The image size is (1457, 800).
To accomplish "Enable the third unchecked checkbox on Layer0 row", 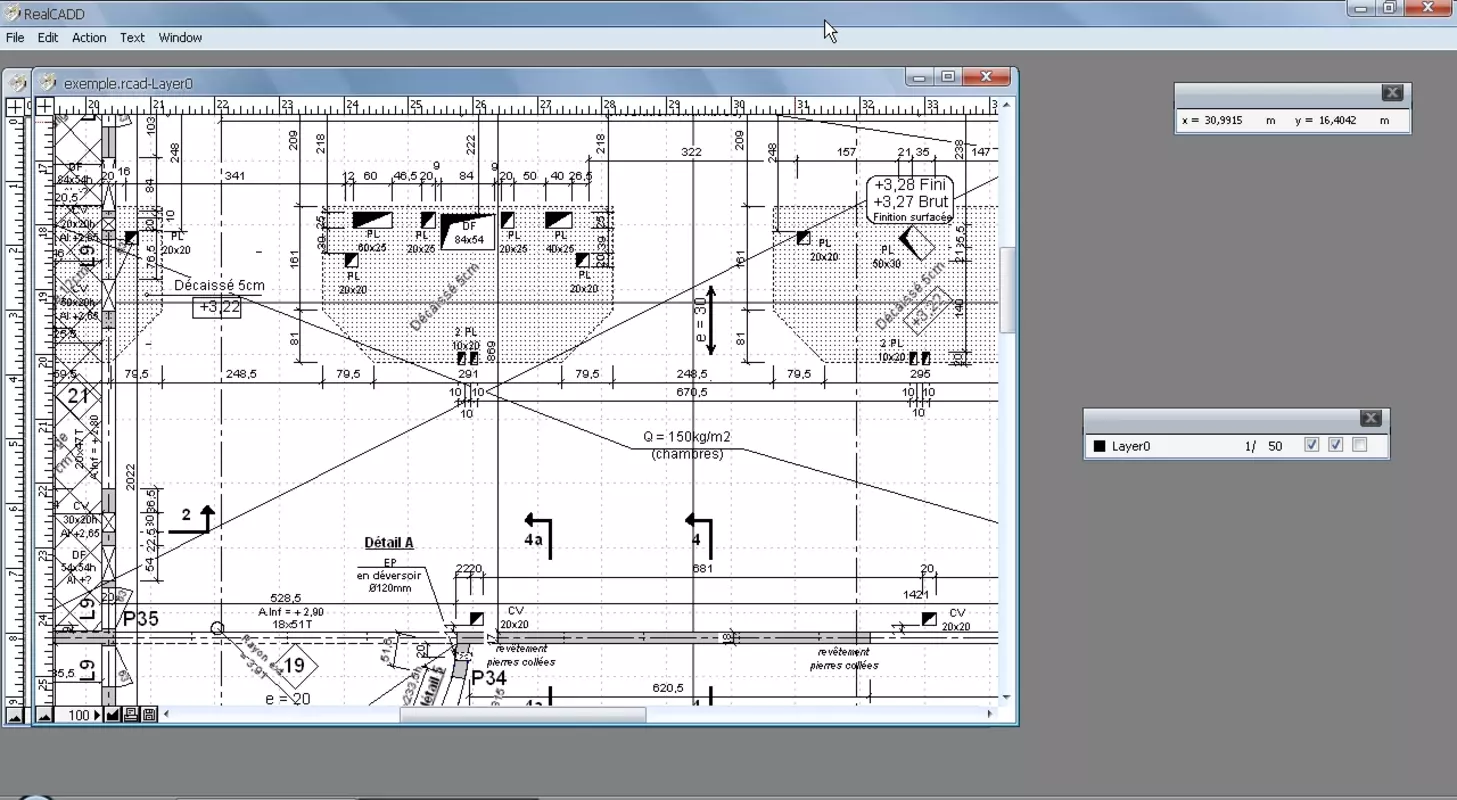I will (1360, 445).
